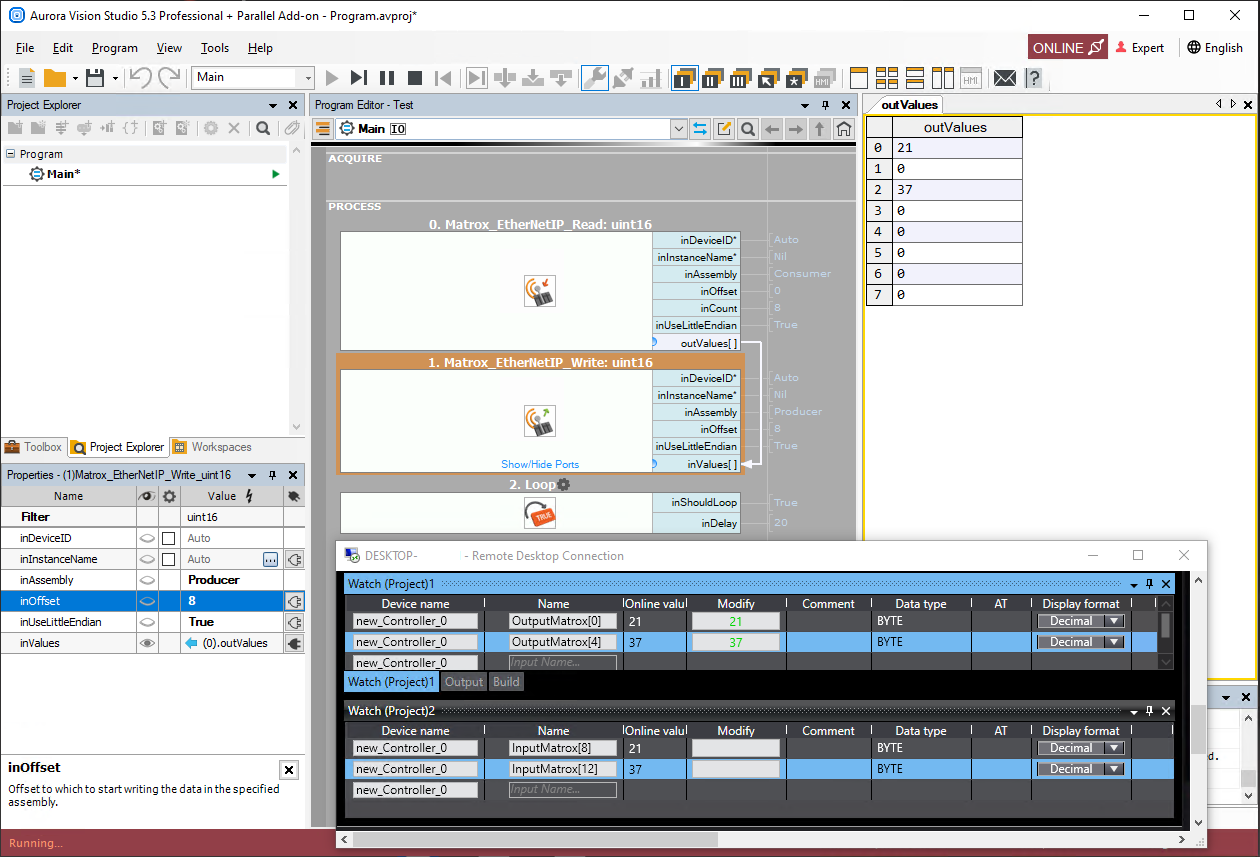Open Display format dropdown for OutputMatrox[0]
This screenshot has width=1260, height=857.
[1112, 621]
